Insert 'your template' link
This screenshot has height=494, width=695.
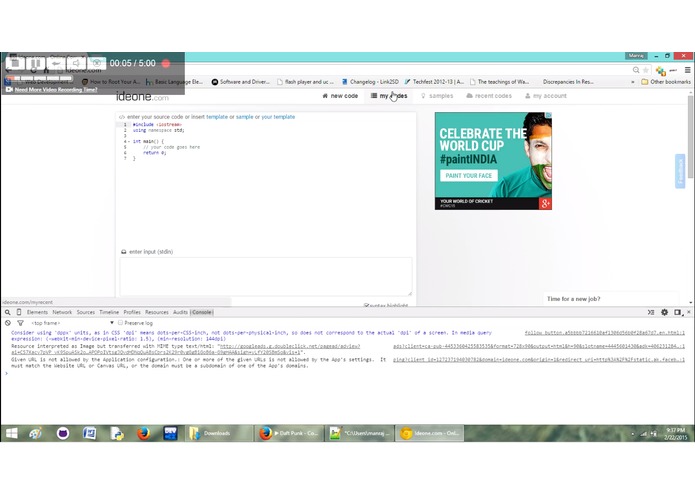coord(278,117)
